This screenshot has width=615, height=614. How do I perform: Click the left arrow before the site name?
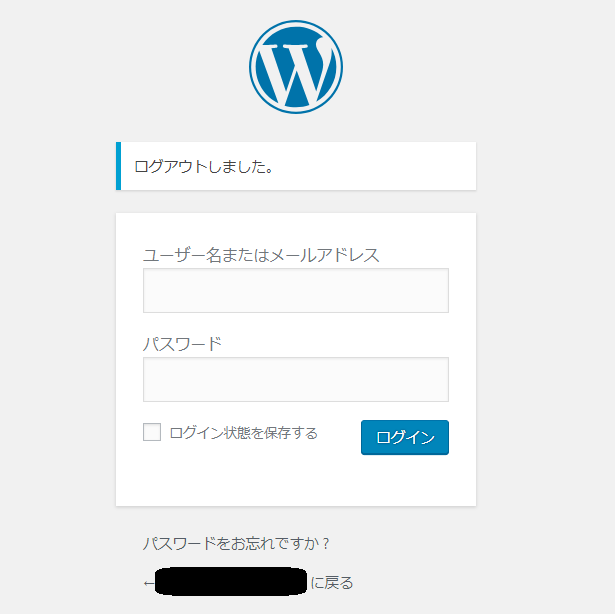pyautogui.click(x=149, y=583)
